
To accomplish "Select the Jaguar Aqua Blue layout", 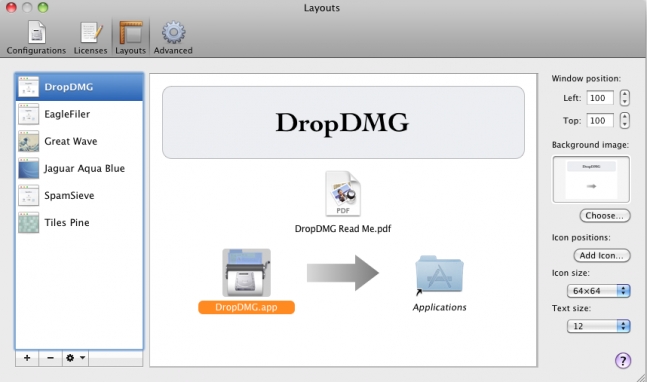I will coord(79,168).
